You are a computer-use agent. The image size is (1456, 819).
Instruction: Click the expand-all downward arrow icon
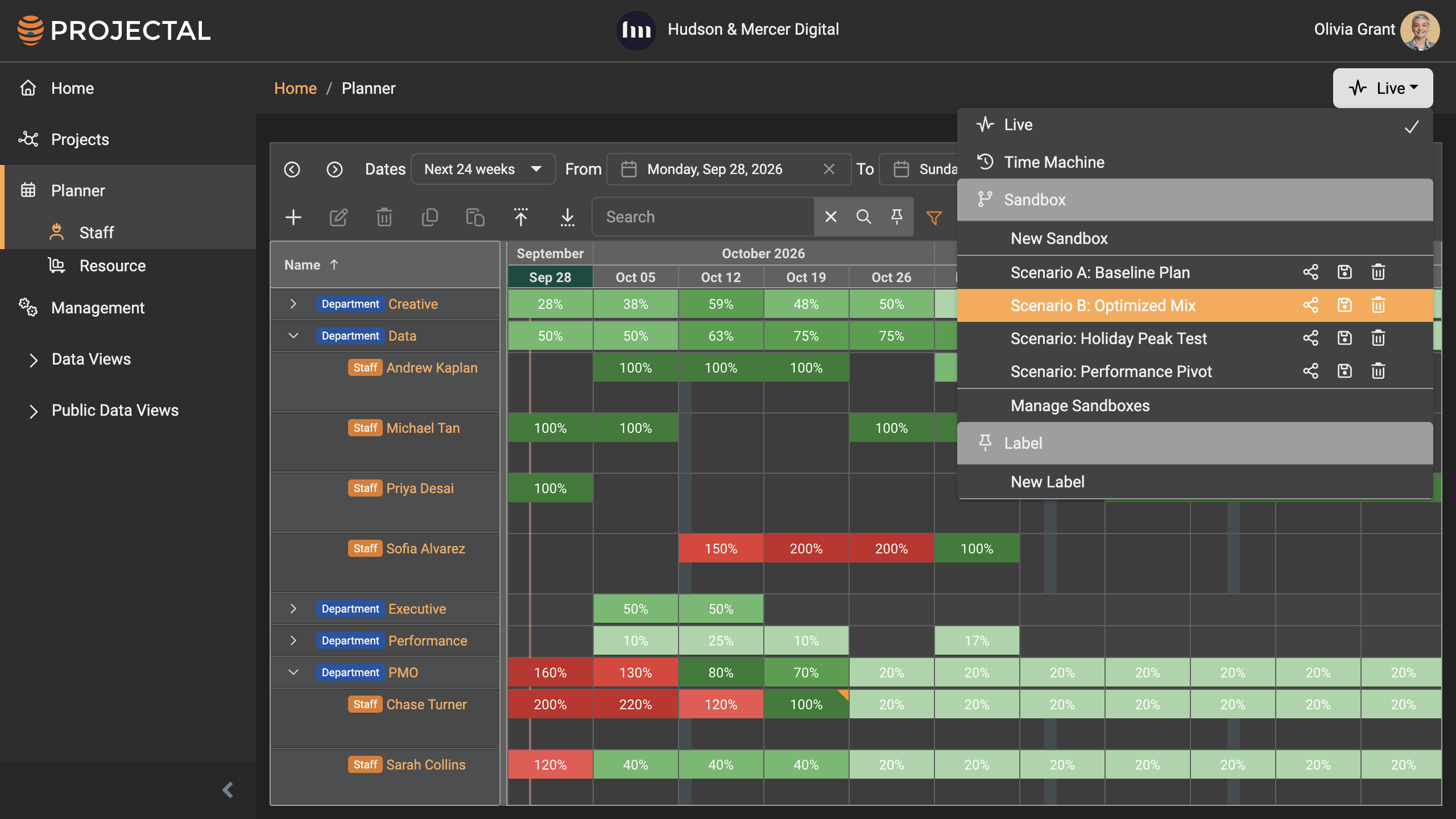pyautogui.click(x=568, y=217)
